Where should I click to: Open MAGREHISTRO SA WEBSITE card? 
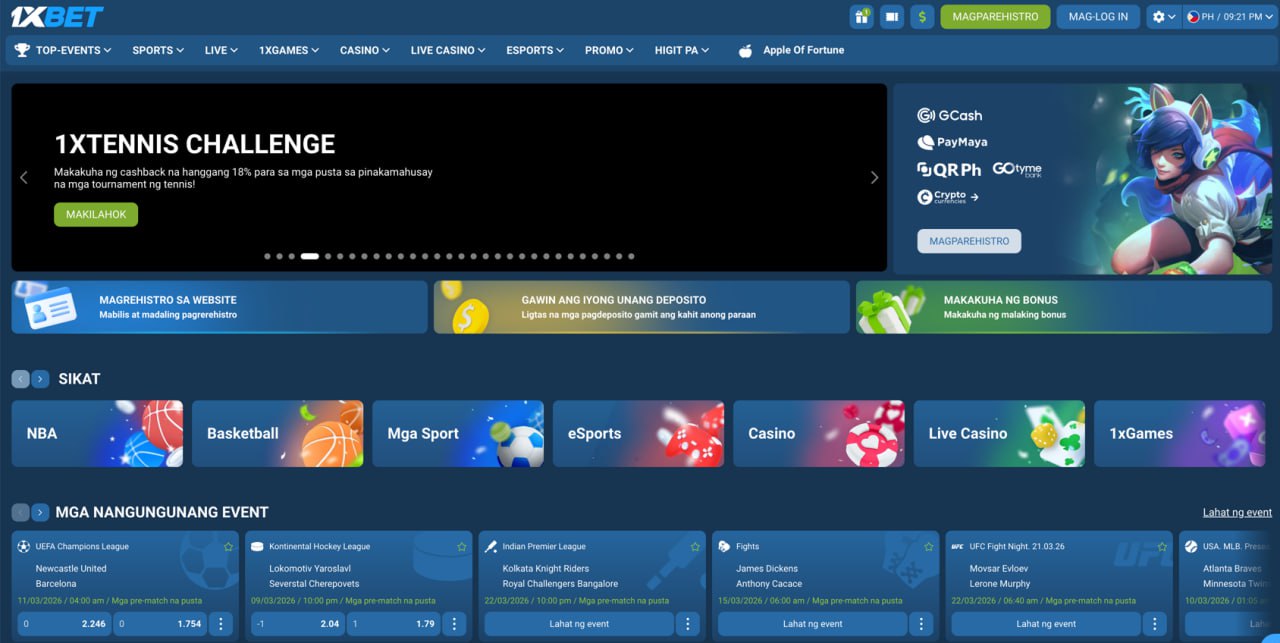tap(219, 307)
